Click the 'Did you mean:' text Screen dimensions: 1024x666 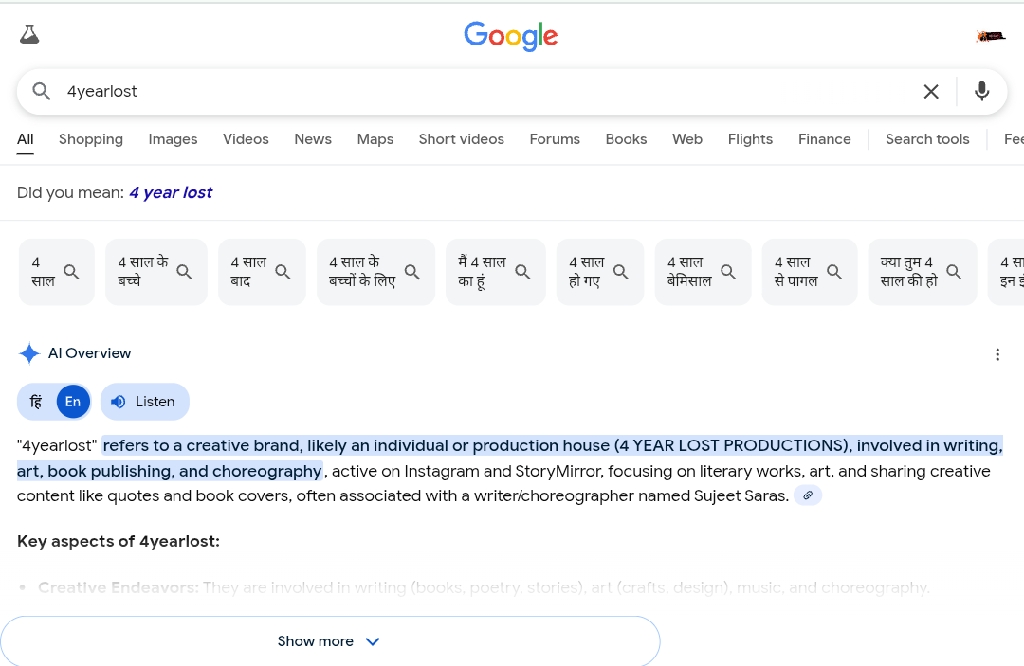point(70,193)
